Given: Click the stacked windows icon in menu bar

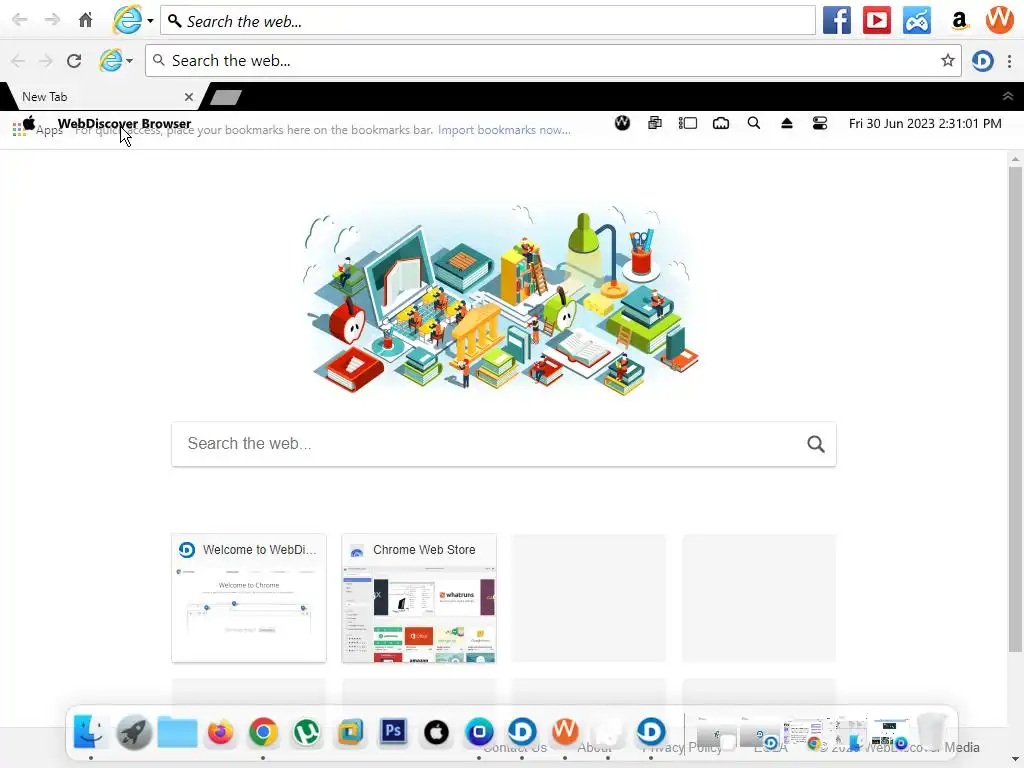Looking at the screenshot, I should coord(655,123).
